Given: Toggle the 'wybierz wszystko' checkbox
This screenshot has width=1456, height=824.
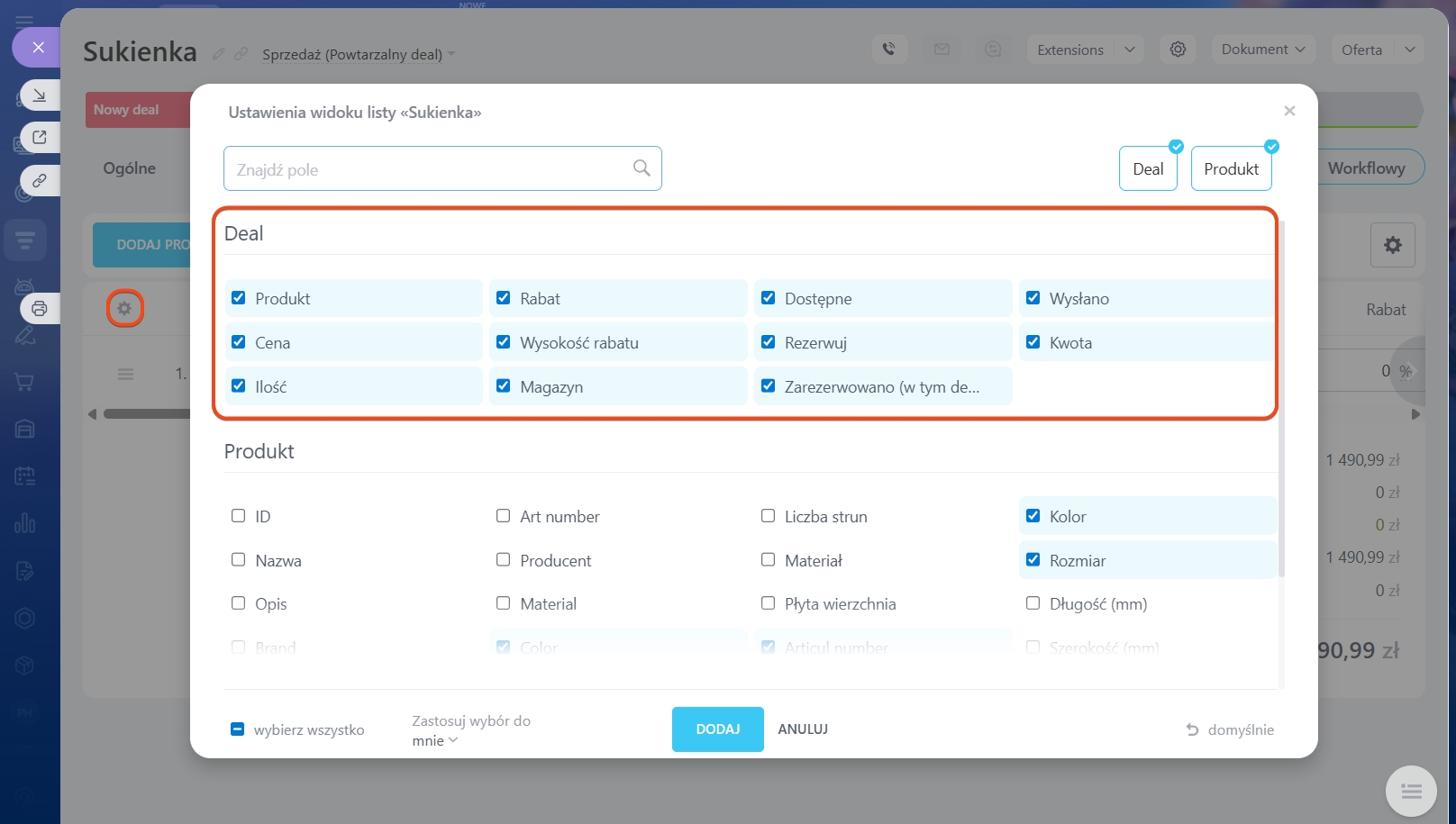Looking at the screenshot, I should pyautogui.click(x=238, y=729).
